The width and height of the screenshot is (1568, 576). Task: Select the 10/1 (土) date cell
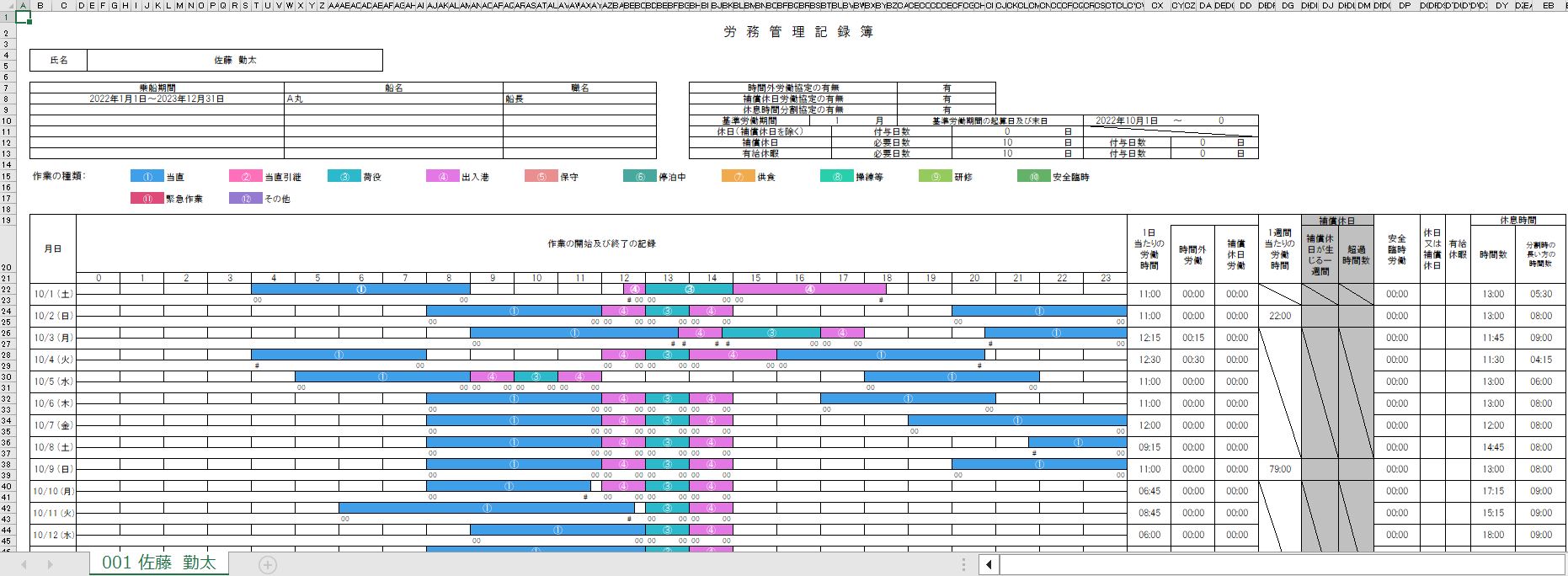53,294
